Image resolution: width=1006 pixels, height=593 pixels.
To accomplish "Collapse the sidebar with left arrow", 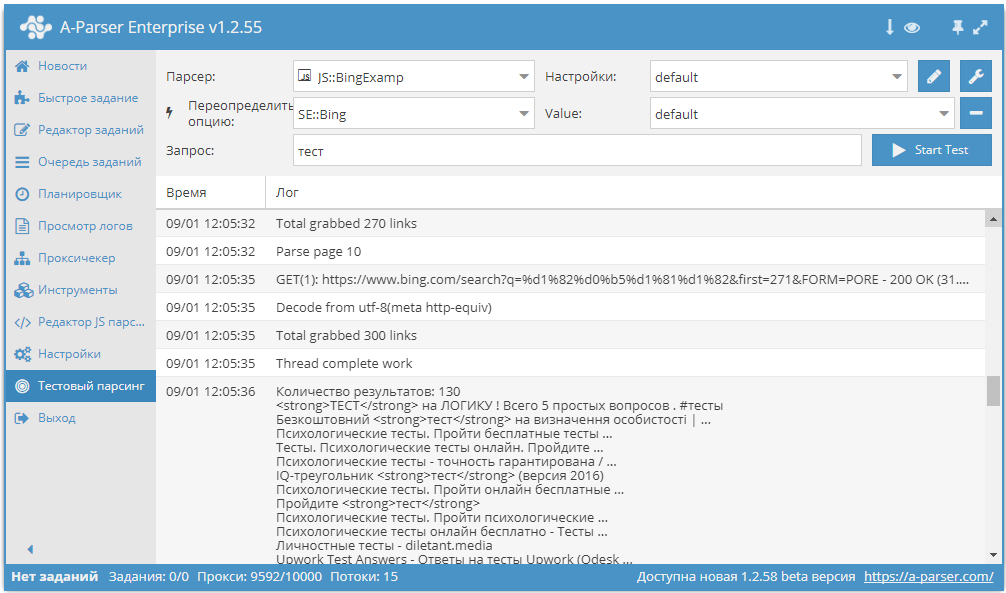I will pyautogui.click(x=30, y=549).
